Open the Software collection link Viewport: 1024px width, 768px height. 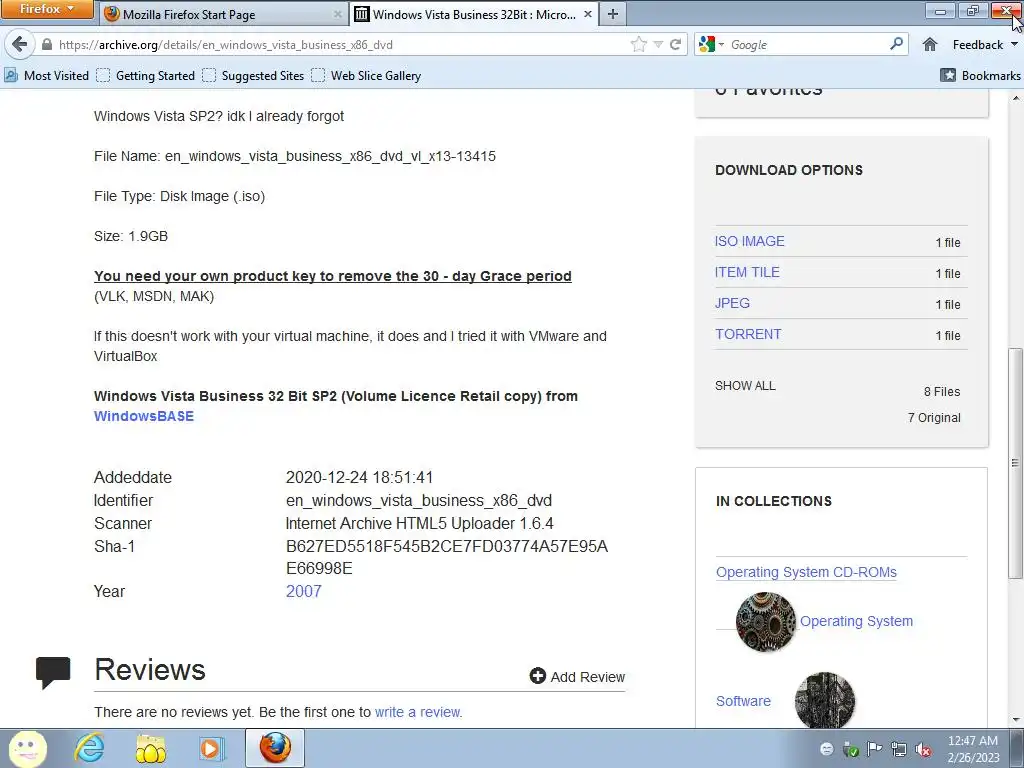[743, 701]
